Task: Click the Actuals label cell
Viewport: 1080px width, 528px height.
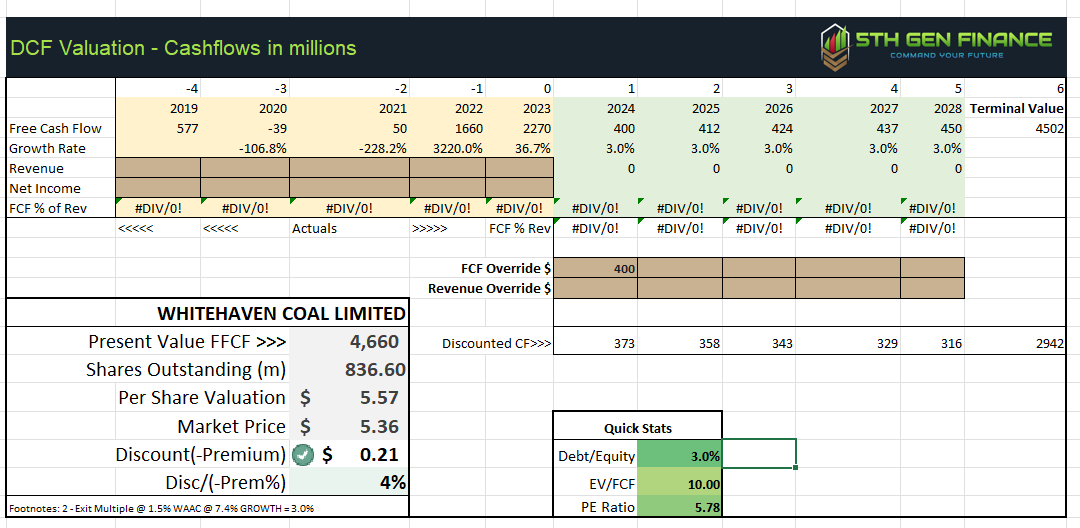Action: [349, 228]
